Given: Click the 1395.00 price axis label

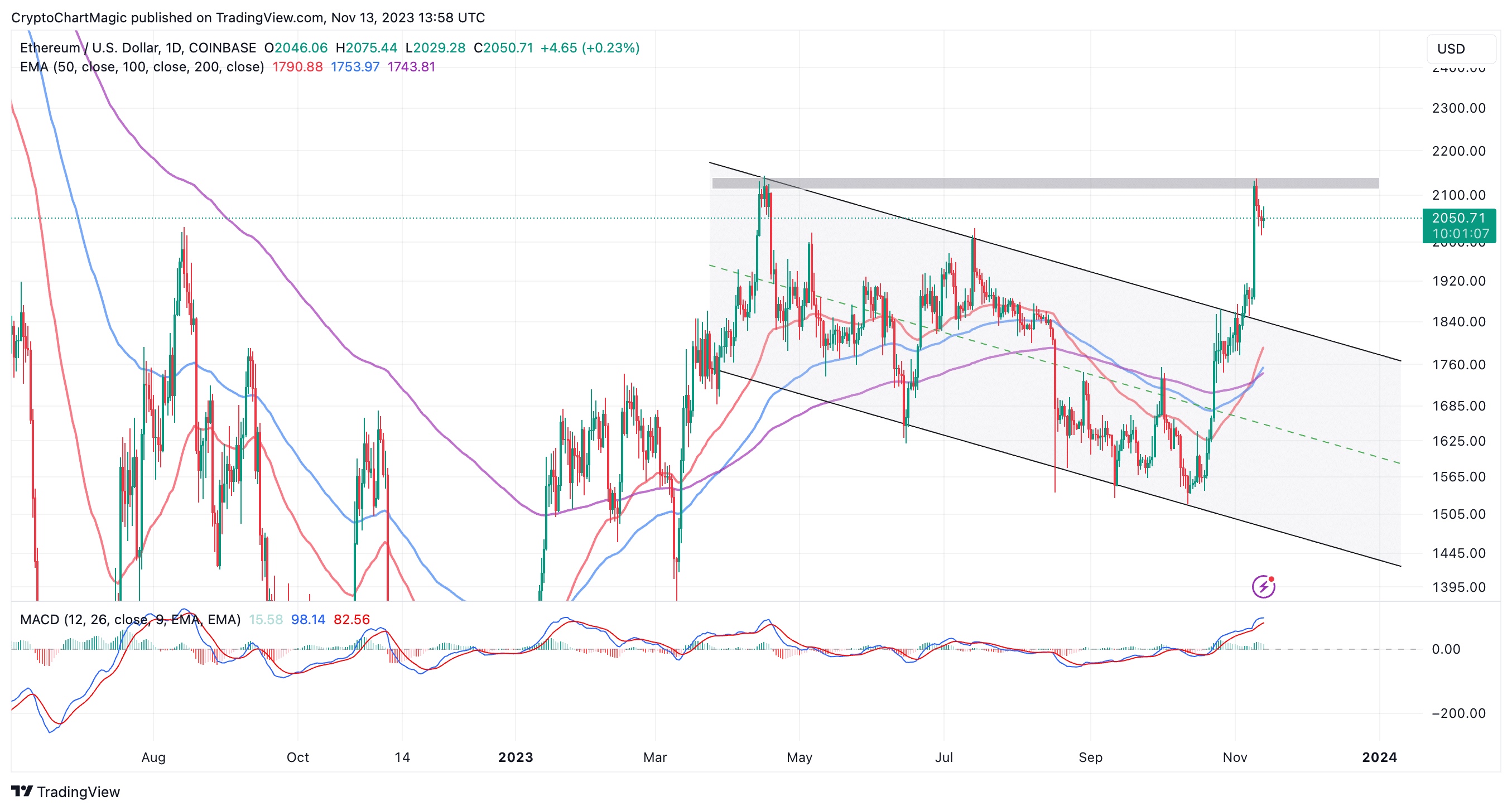Looking at the screenshot, I should (x=1458, y=587).
